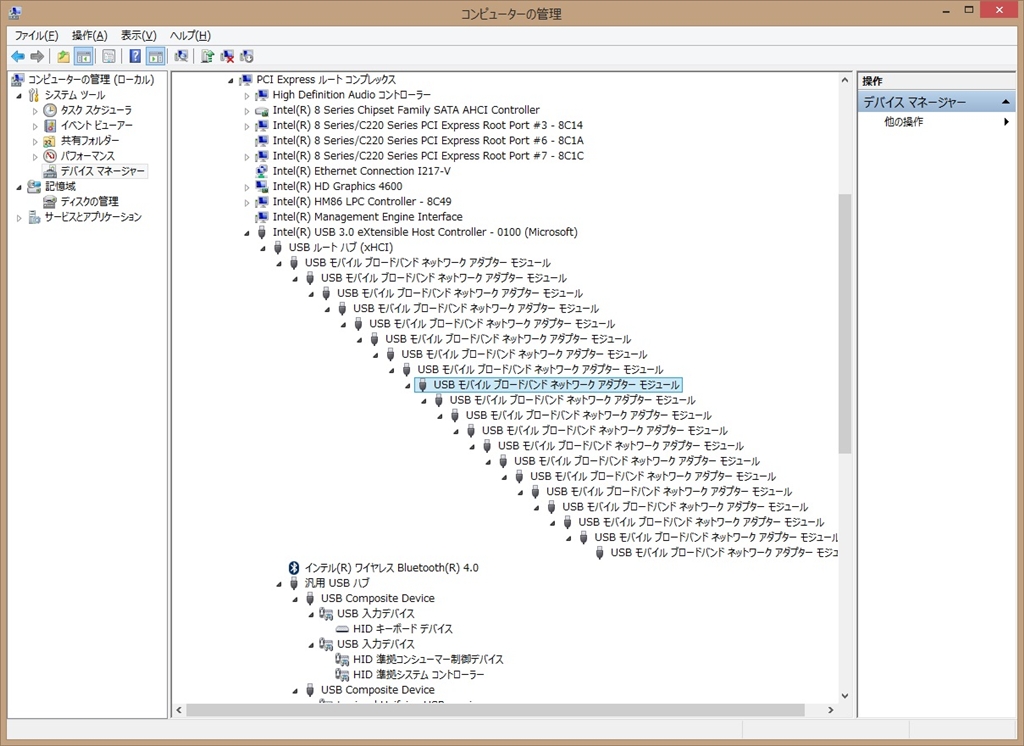
Task: Open the Properties toolbar icon
Action: coord(109,57)
